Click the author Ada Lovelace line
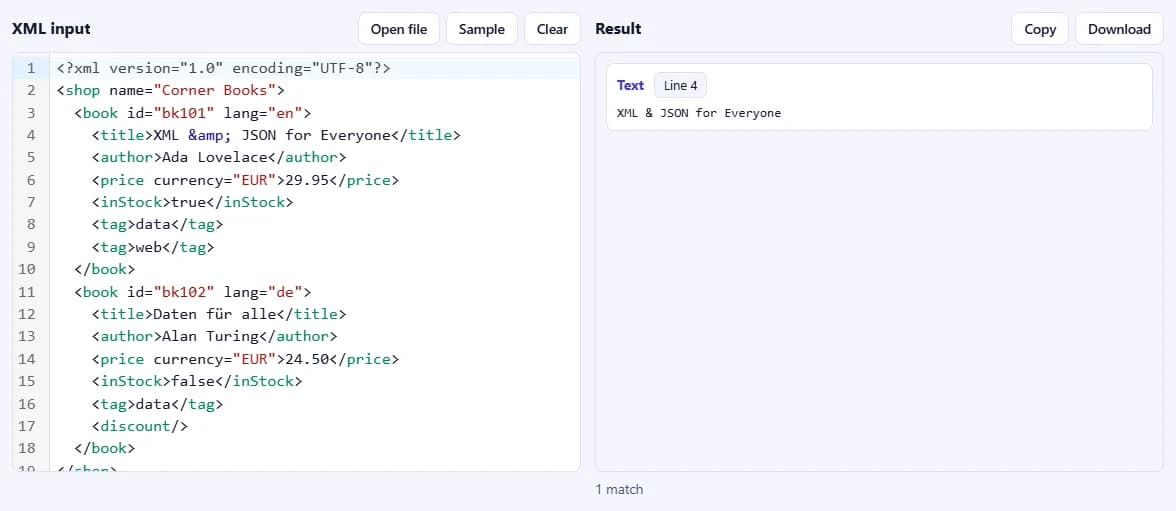 [219, 158]
